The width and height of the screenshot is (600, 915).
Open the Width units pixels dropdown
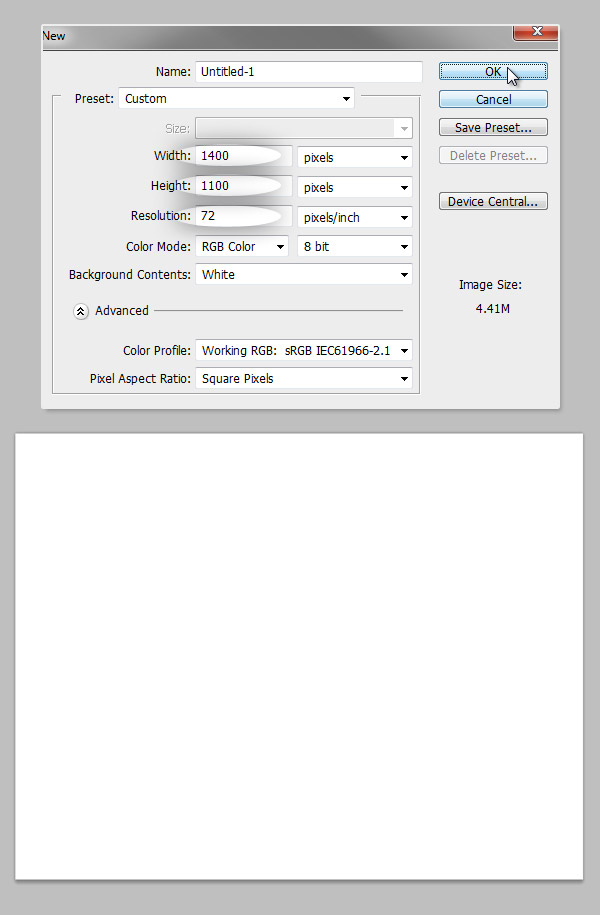point(355,158)
